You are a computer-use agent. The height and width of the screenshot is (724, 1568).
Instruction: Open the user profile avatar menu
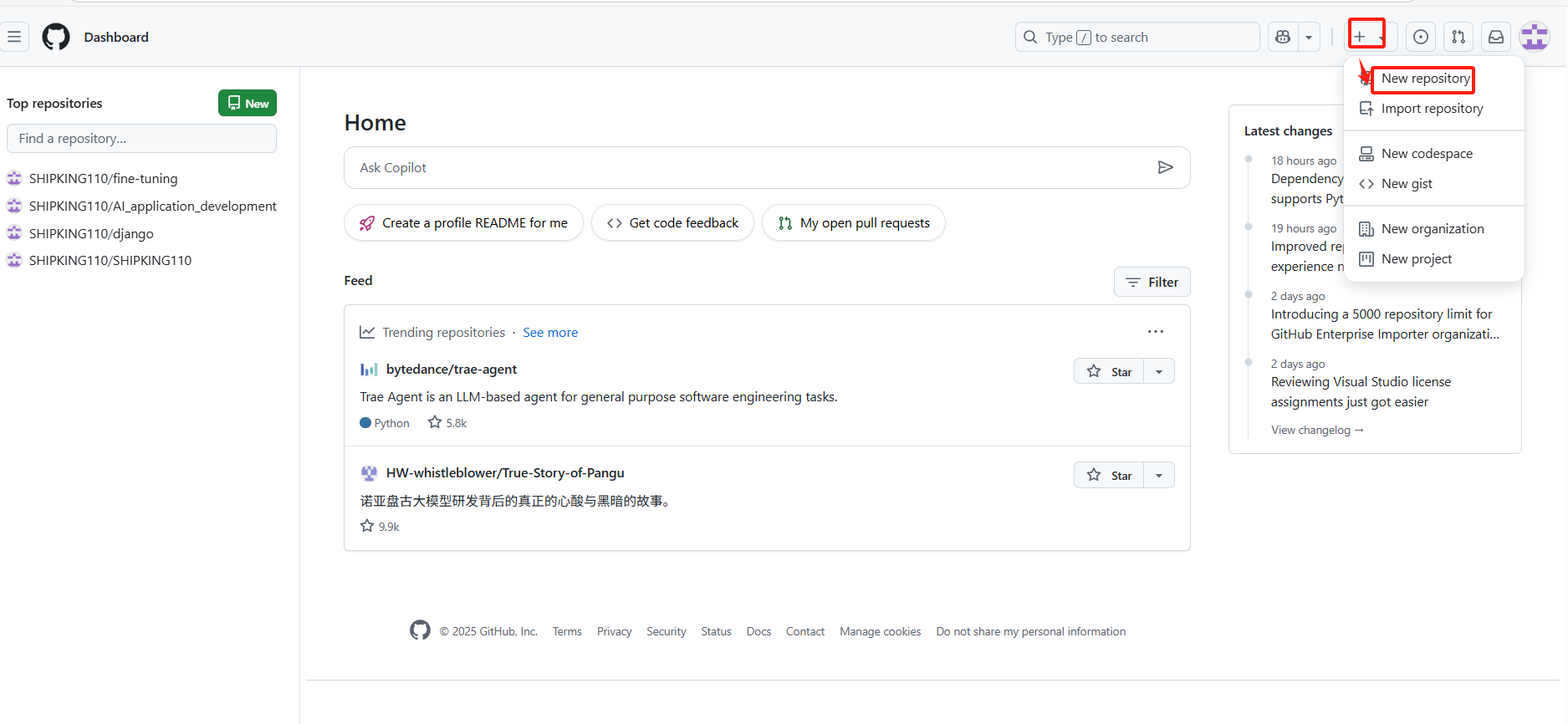tap(1535, 37)
